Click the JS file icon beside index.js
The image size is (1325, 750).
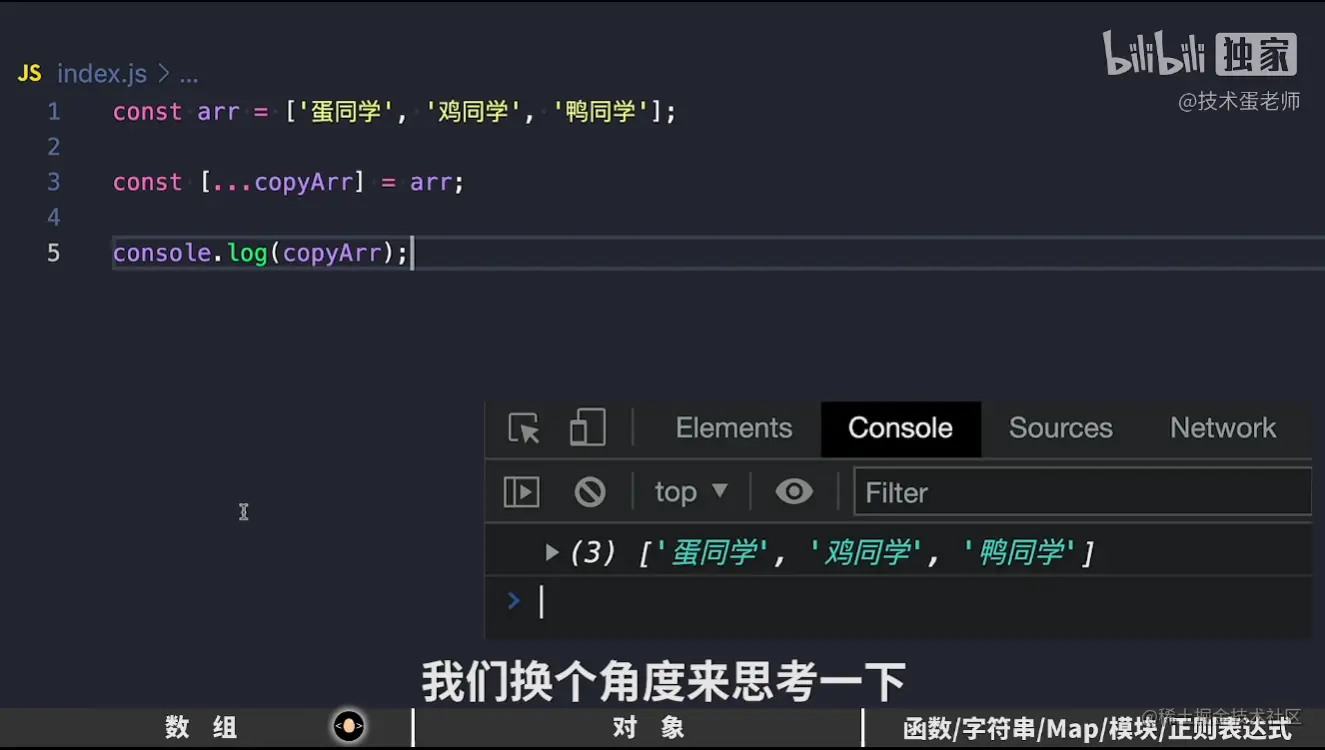pyautogui.click(x=27, y=72)
